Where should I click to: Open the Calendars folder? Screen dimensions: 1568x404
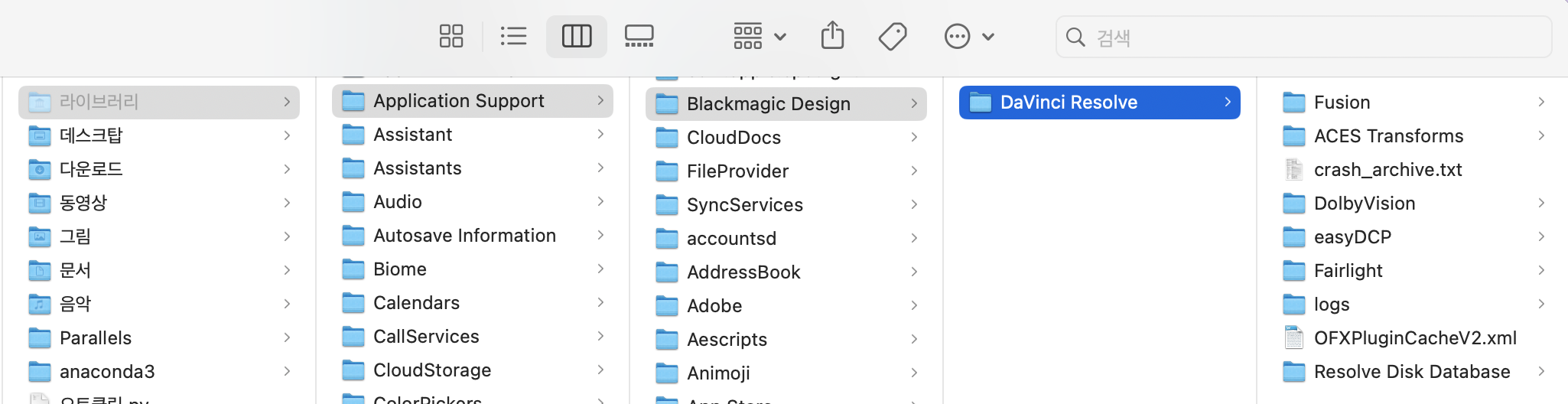point(473,302)
